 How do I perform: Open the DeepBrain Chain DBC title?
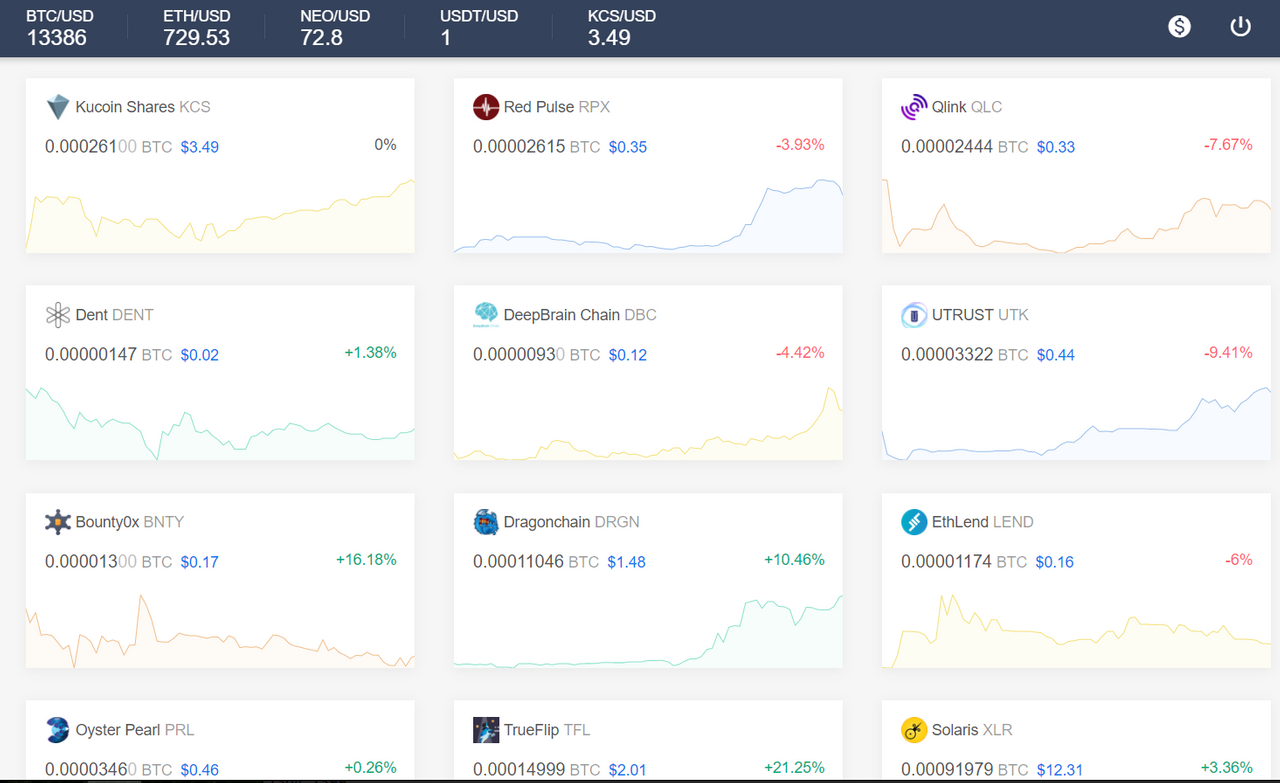tap(580, 315)
